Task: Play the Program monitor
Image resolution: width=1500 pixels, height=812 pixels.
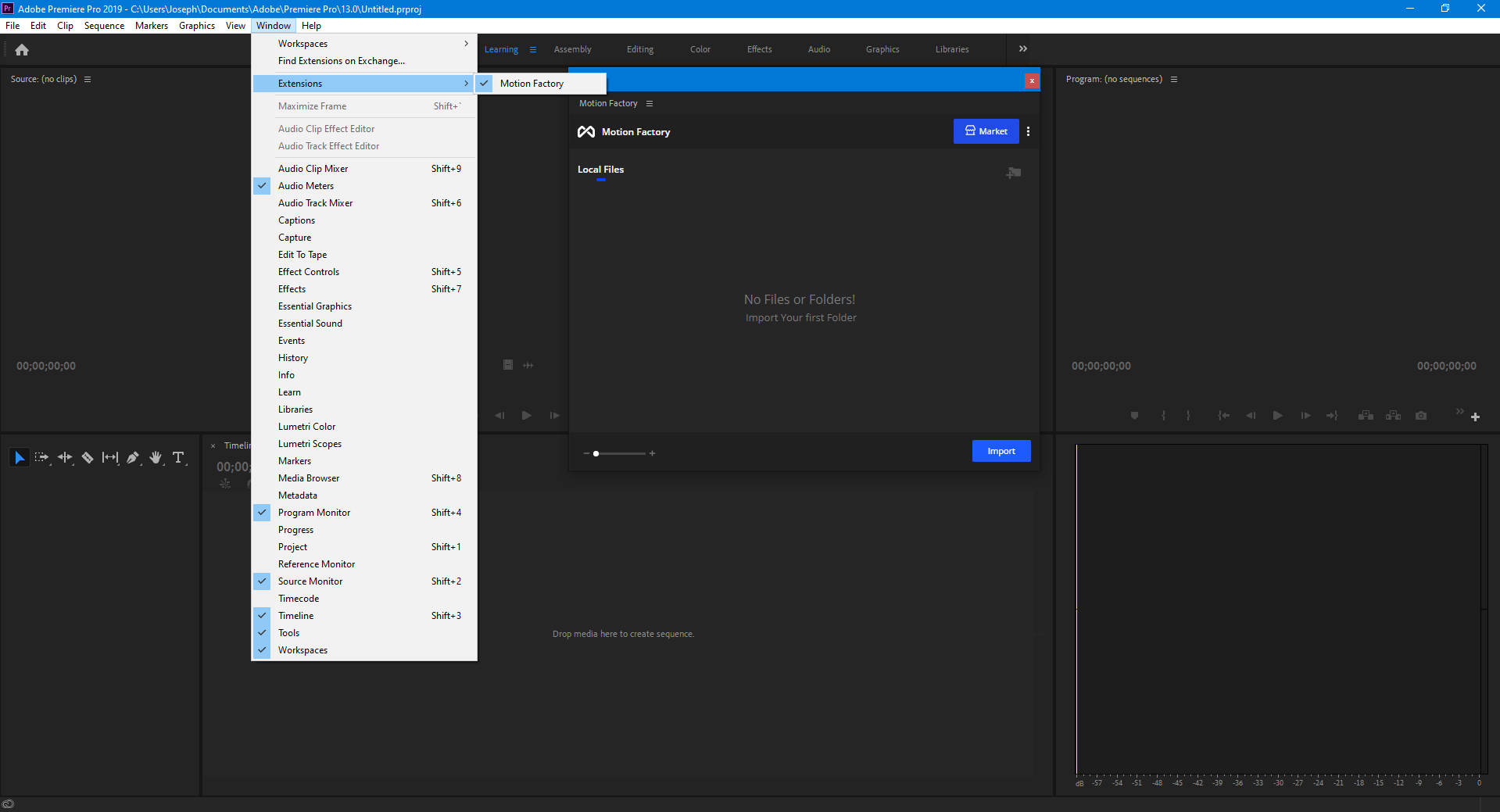Action: click(x=1277, y=416)
